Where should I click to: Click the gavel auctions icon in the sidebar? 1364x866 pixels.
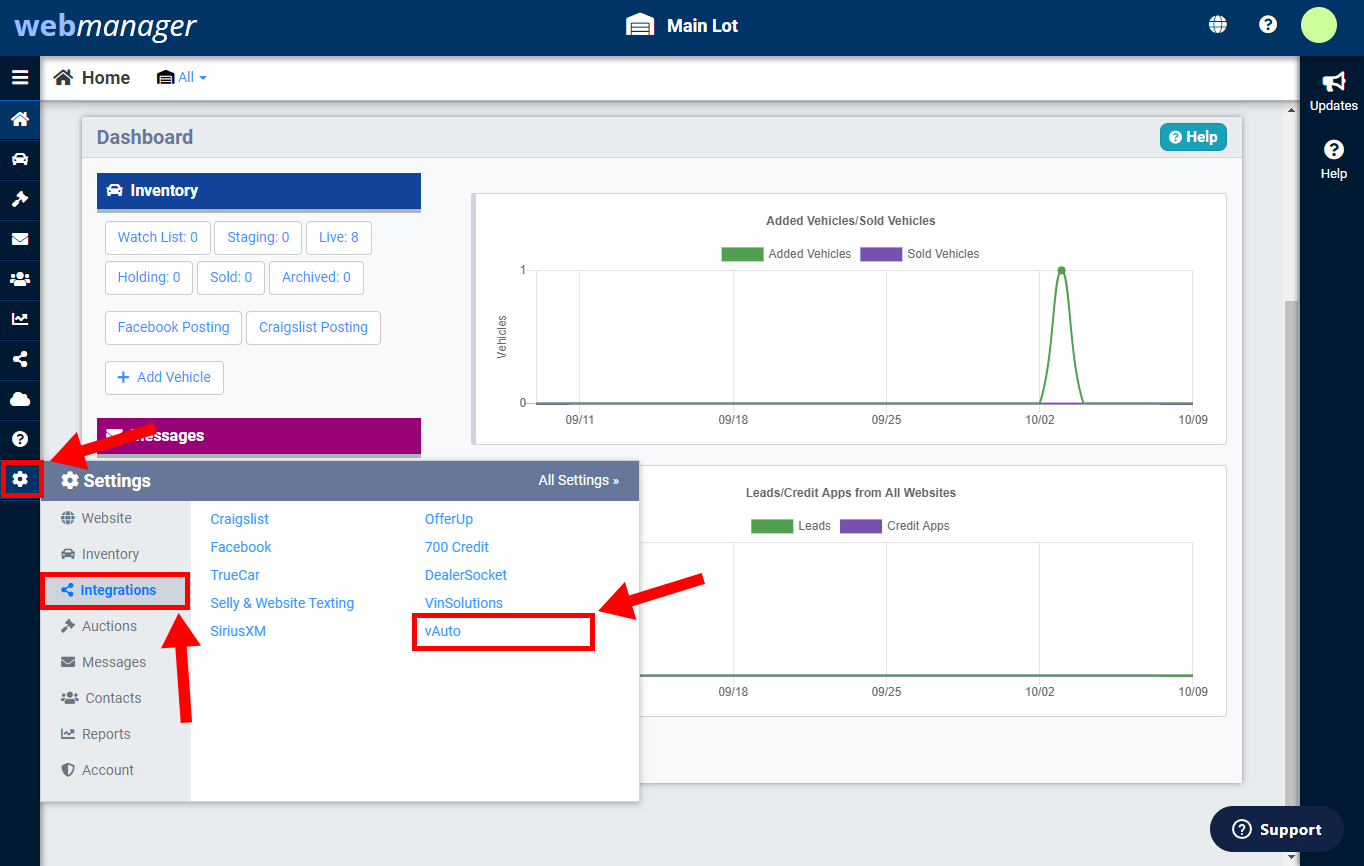(20, 199)
